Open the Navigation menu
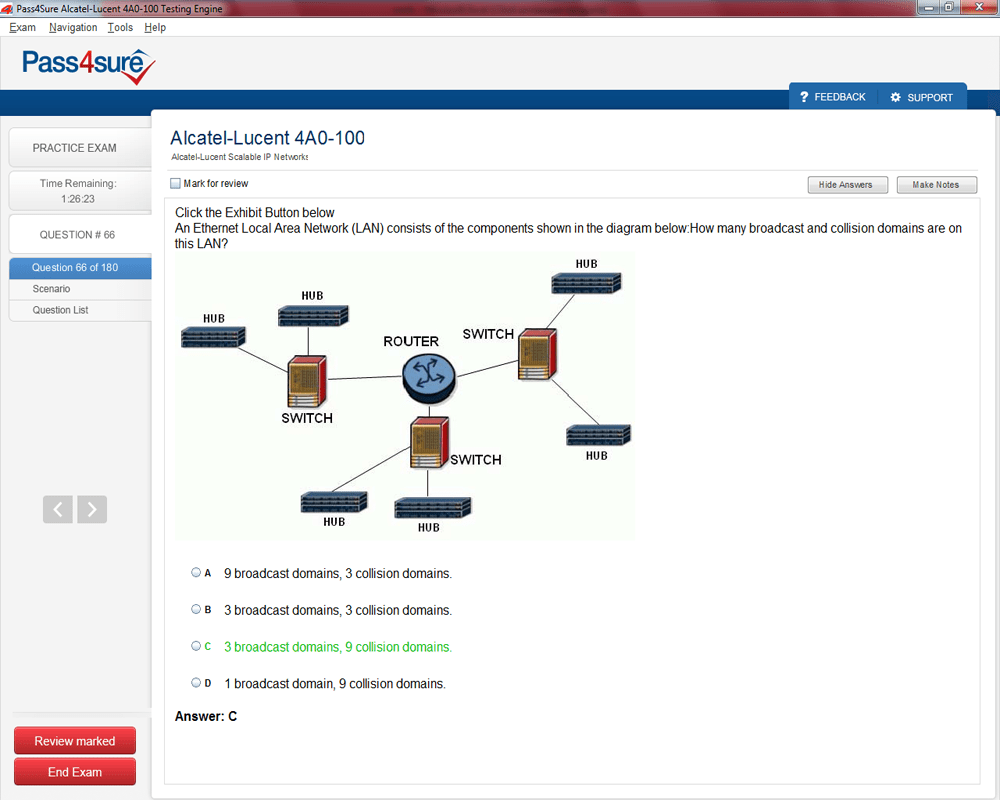The width and height of the screenshot is (1000, 800). pos(73,28)
